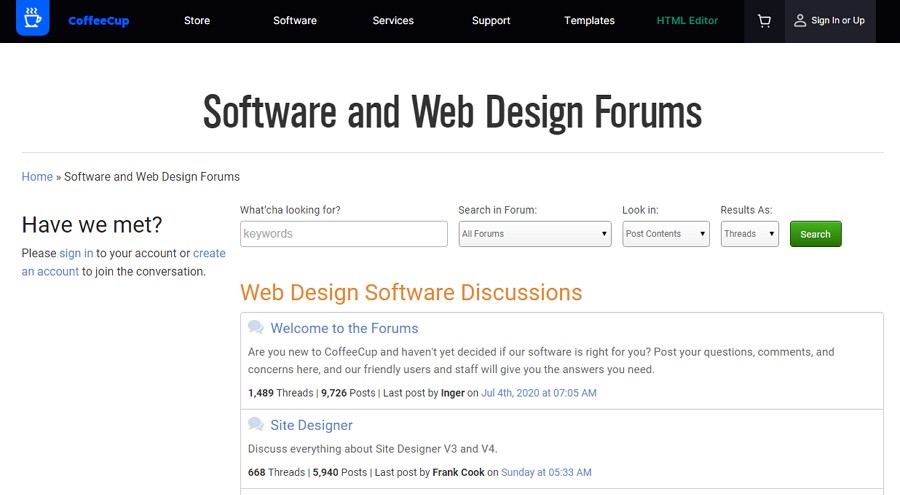Click the Look in: label
The height and width of the screenshot is (495, 900).
click(640, 210)
